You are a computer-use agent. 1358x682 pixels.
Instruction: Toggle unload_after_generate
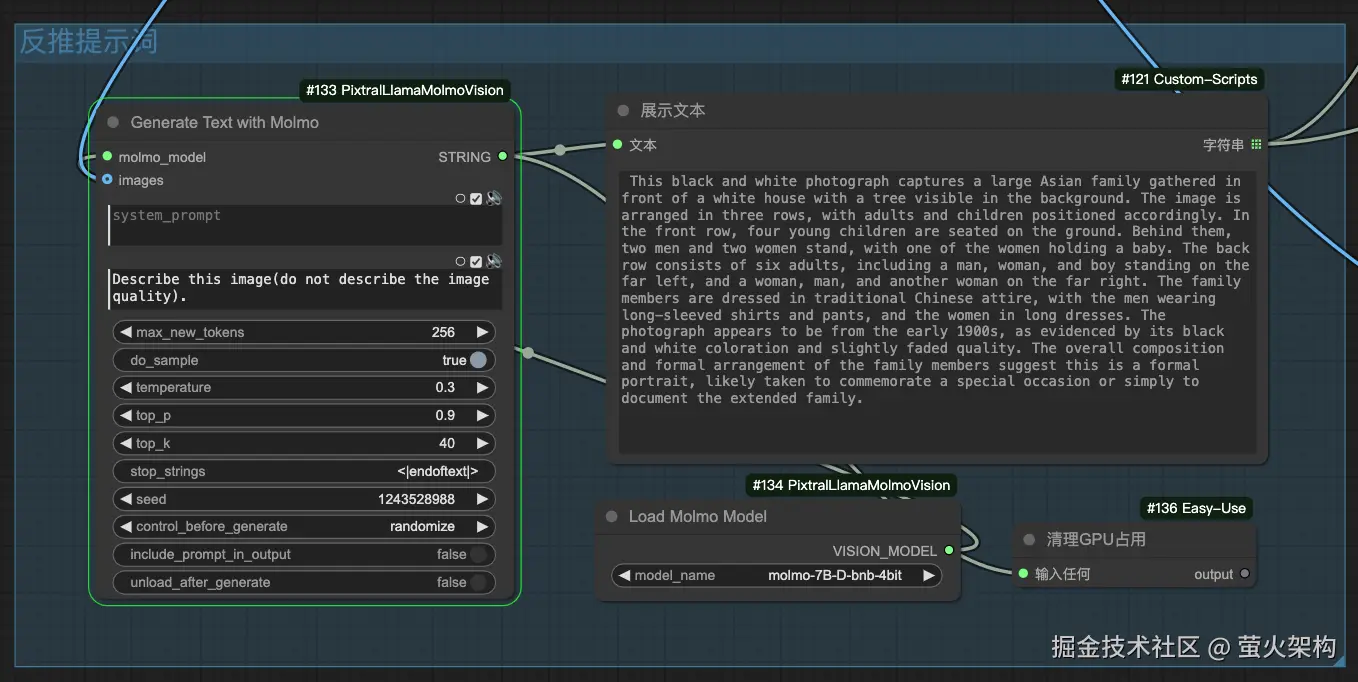coord(479,582)
